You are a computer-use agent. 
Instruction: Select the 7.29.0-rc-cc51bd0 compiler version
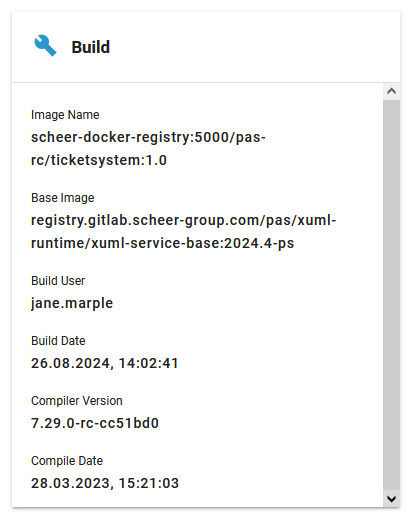click(x=95, y=423)
